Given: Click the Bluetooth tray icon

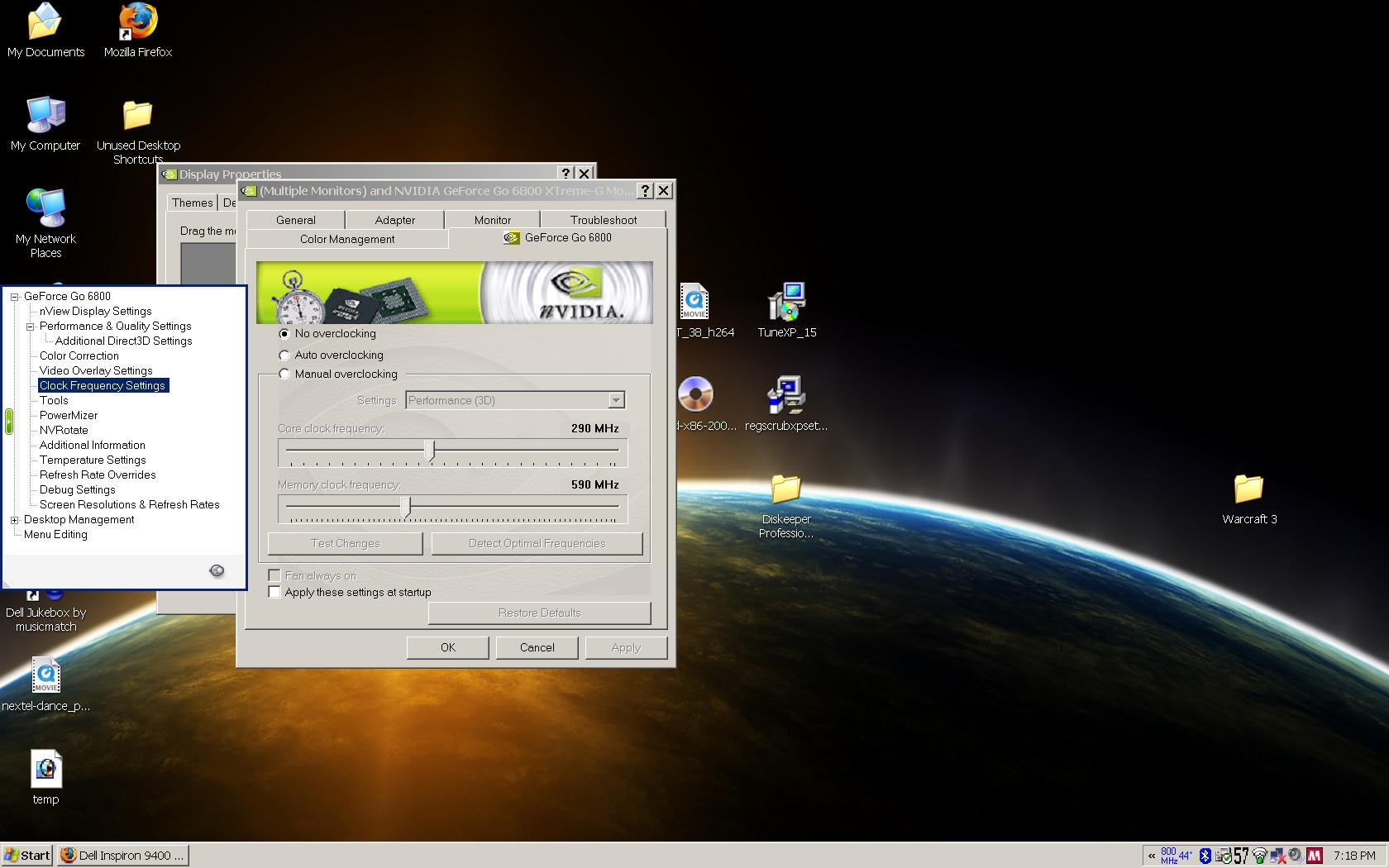Looking at the screenshot, I should point(1205,856).
